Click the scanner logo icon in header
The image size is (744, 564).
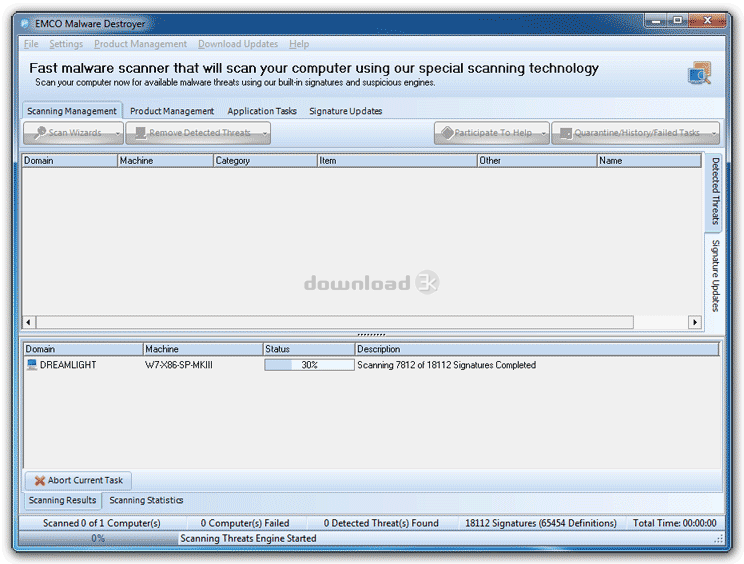(x=700, y=73)
